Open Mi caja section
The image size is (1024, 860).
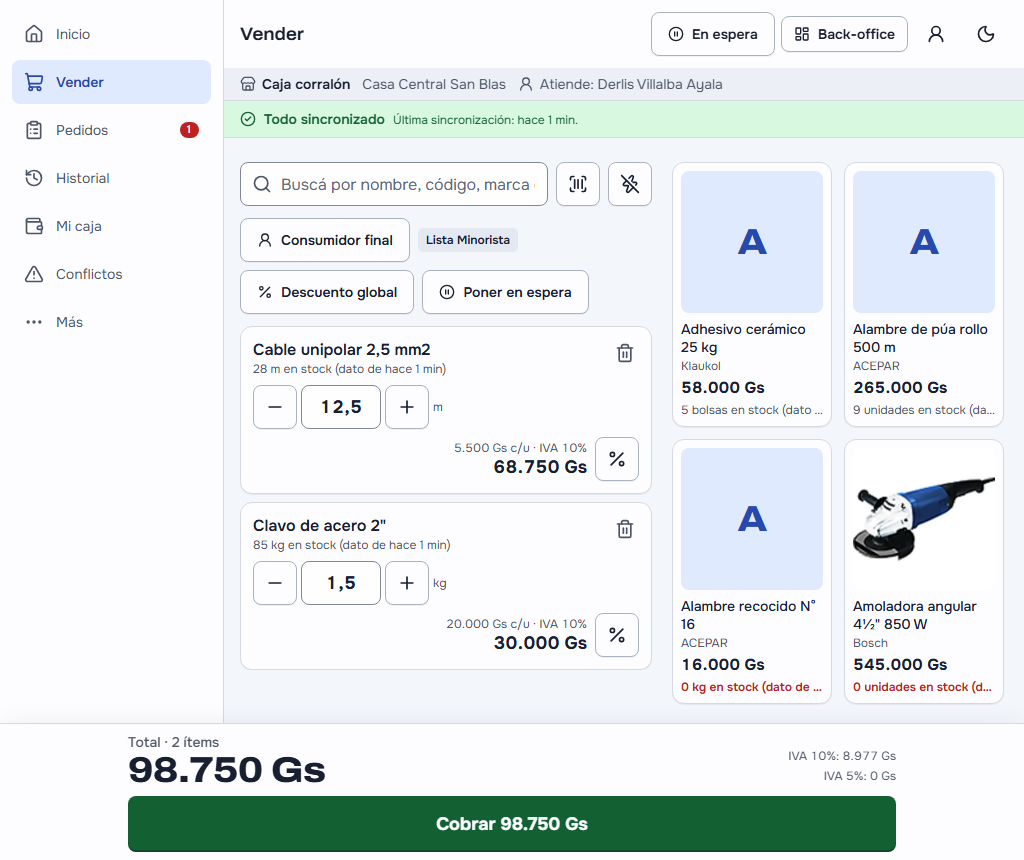coord(112,226)
